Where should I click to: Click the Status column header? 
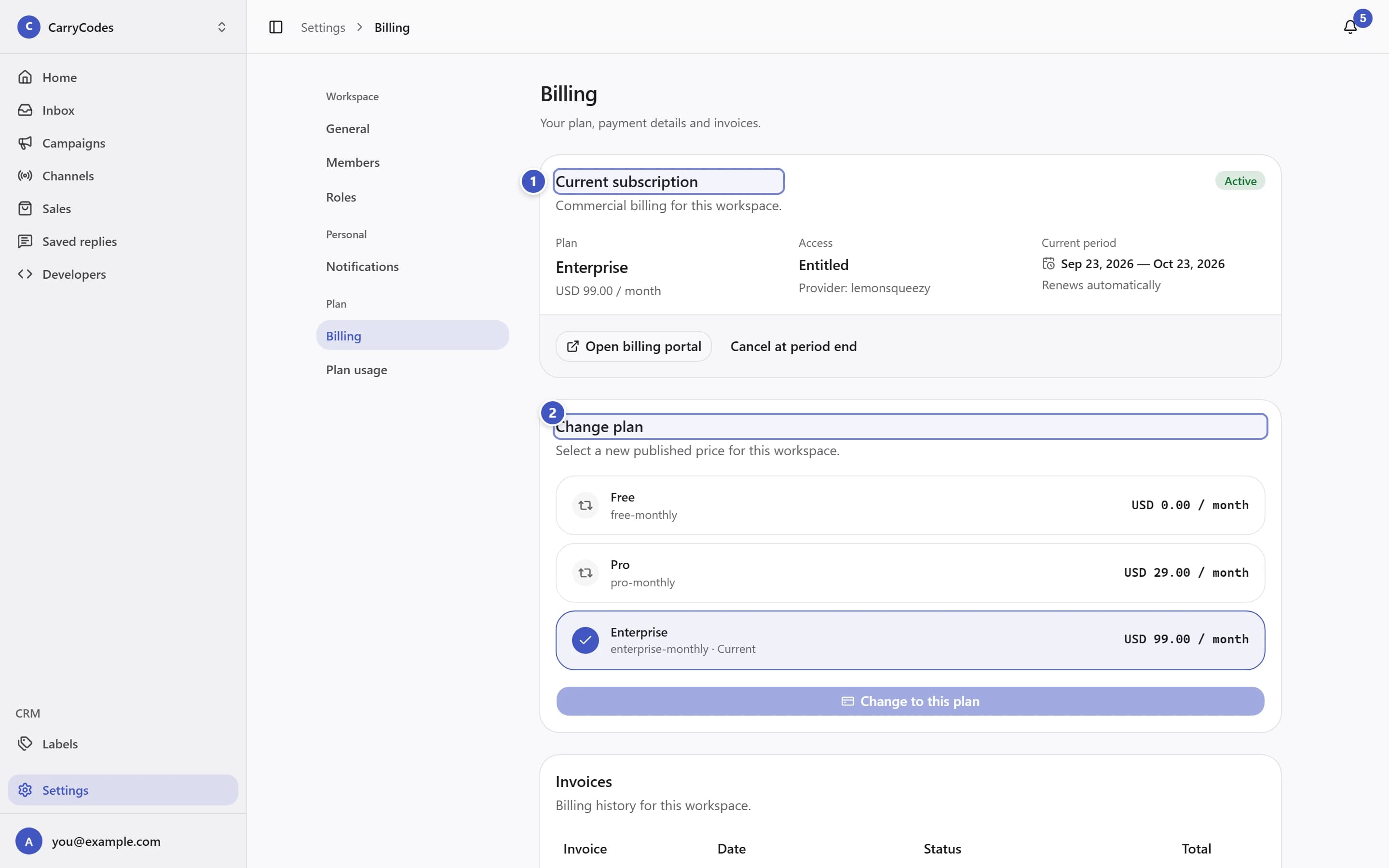click(942, 849)
